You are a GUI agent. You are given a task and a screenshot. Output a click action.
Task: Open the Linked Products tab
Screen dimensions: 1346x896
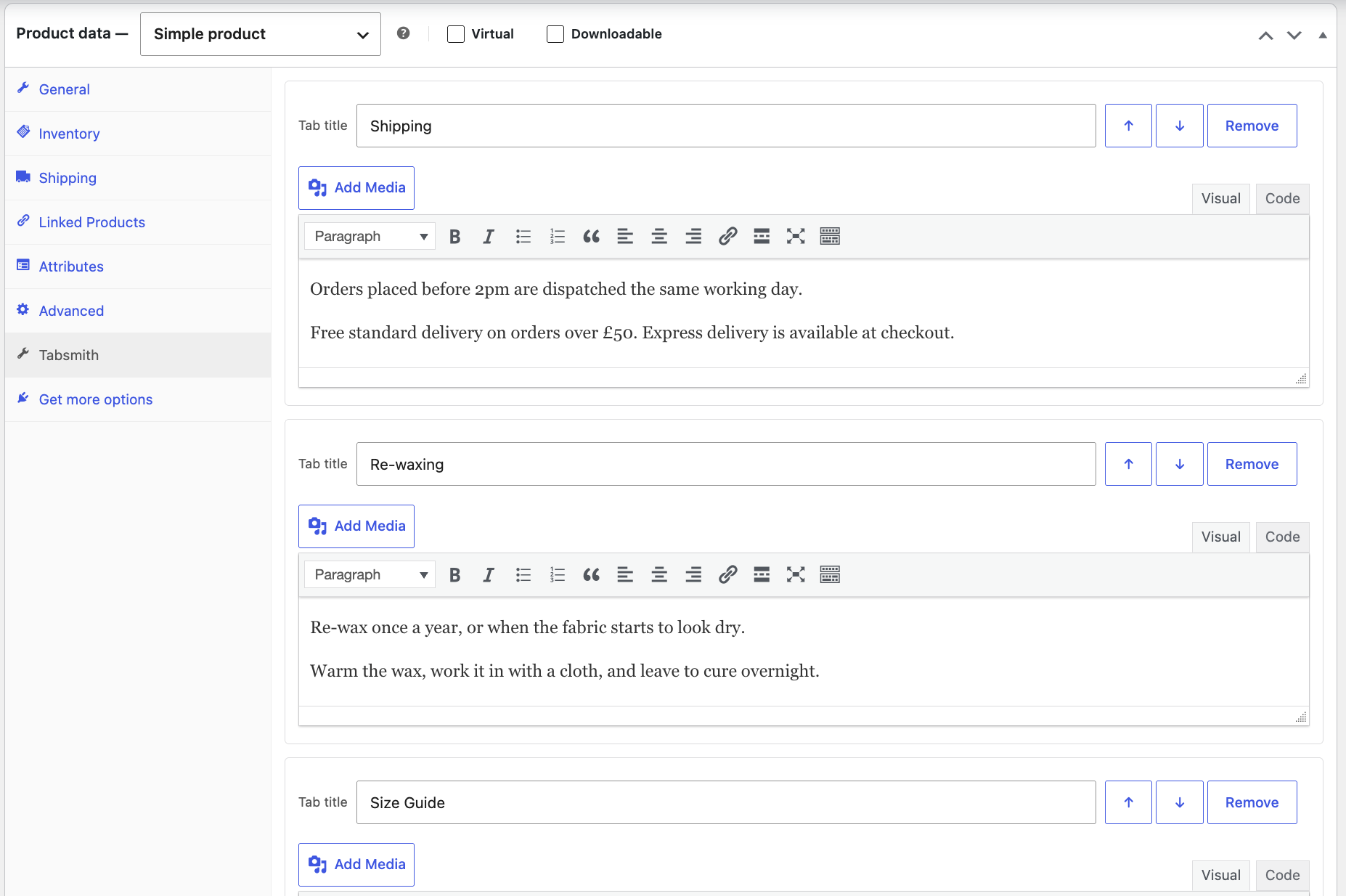click(138, 222)
